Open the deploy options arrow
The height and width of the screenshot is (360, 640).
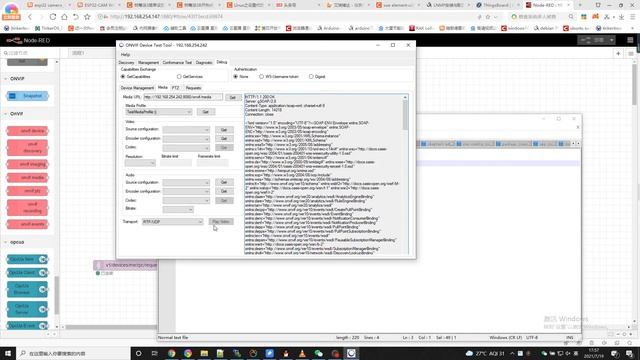[611, 40]
